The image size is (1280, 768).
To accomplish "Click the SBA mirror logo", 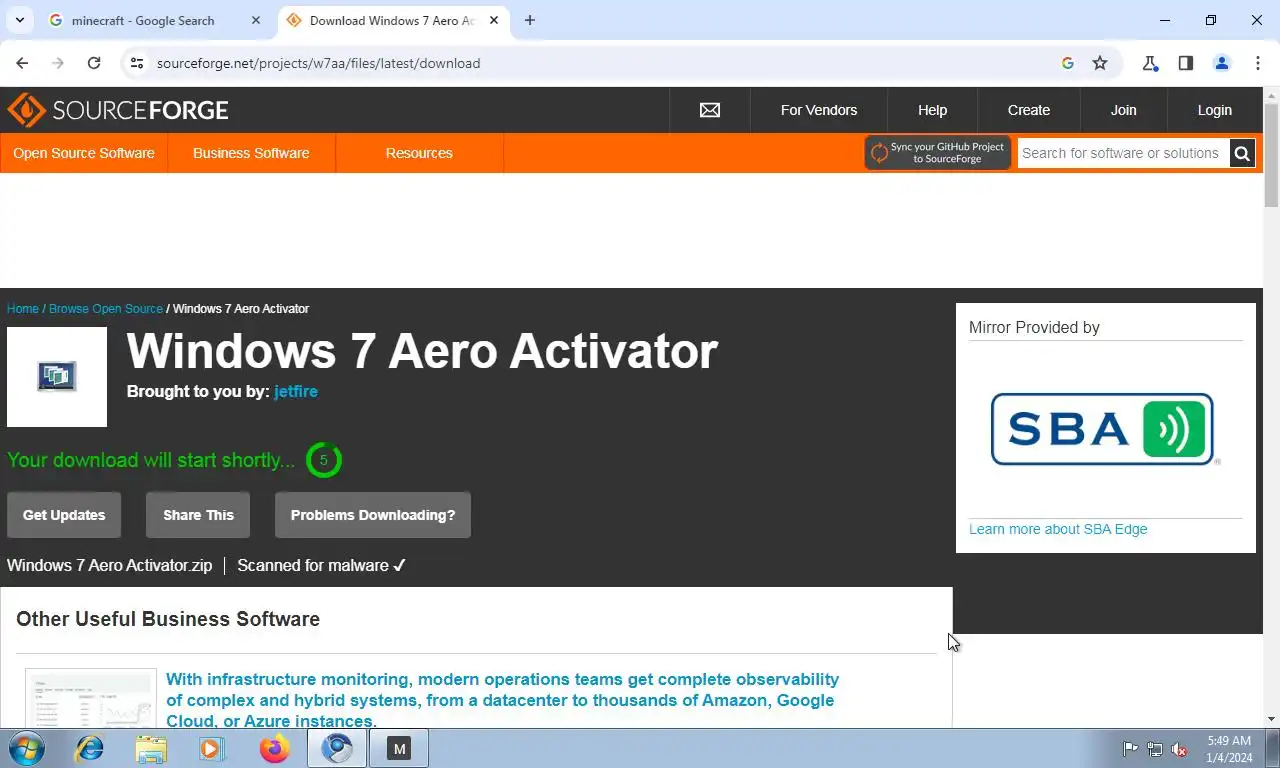I will click(1104, 429).
